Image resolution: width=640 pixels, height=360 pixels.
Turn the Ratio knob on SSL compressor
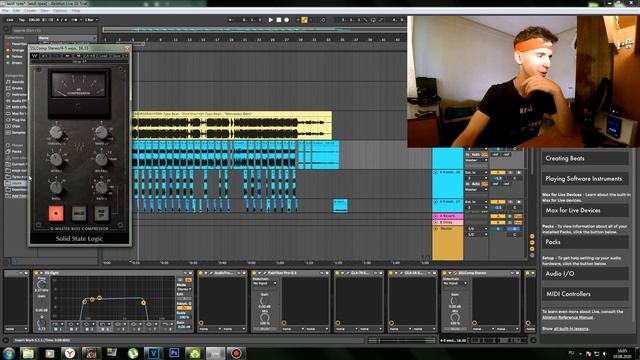56,187
